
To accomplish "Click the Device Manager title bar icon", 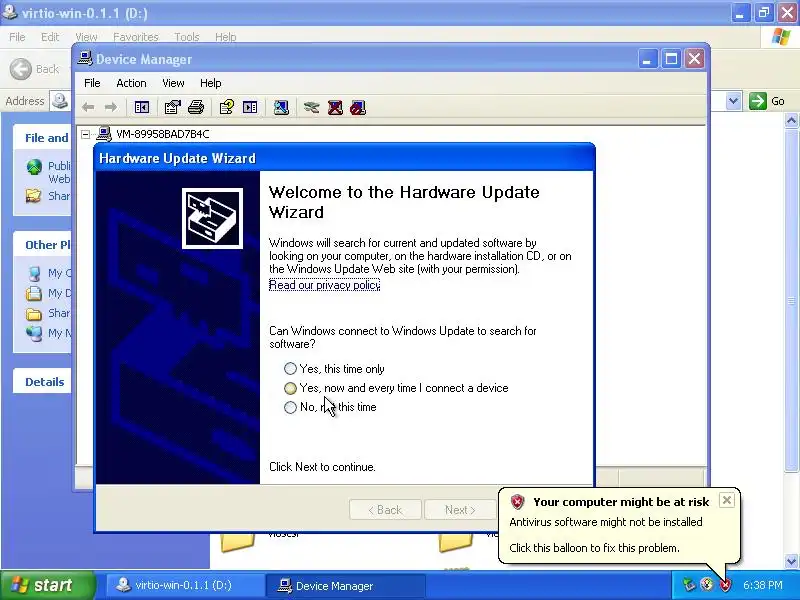I will (85, 59).
